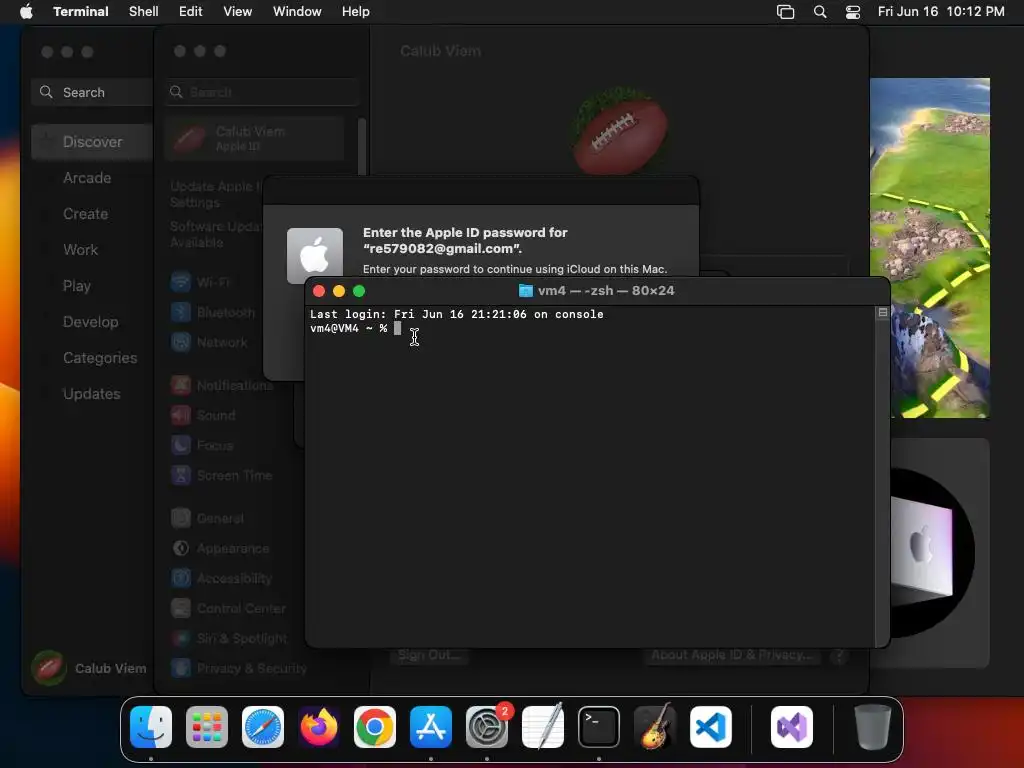This screenshot has height=768, width=1024.
Task: Click the folder proxy icon in Terminal title
Action: [526, 291]
